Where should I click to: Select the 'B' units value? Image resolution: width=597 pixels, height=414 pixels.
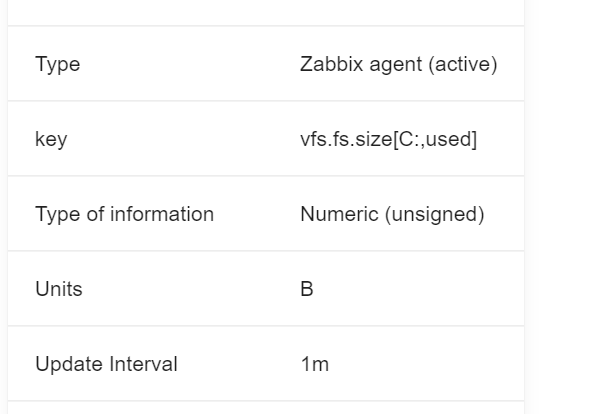[x=306, y=289]
